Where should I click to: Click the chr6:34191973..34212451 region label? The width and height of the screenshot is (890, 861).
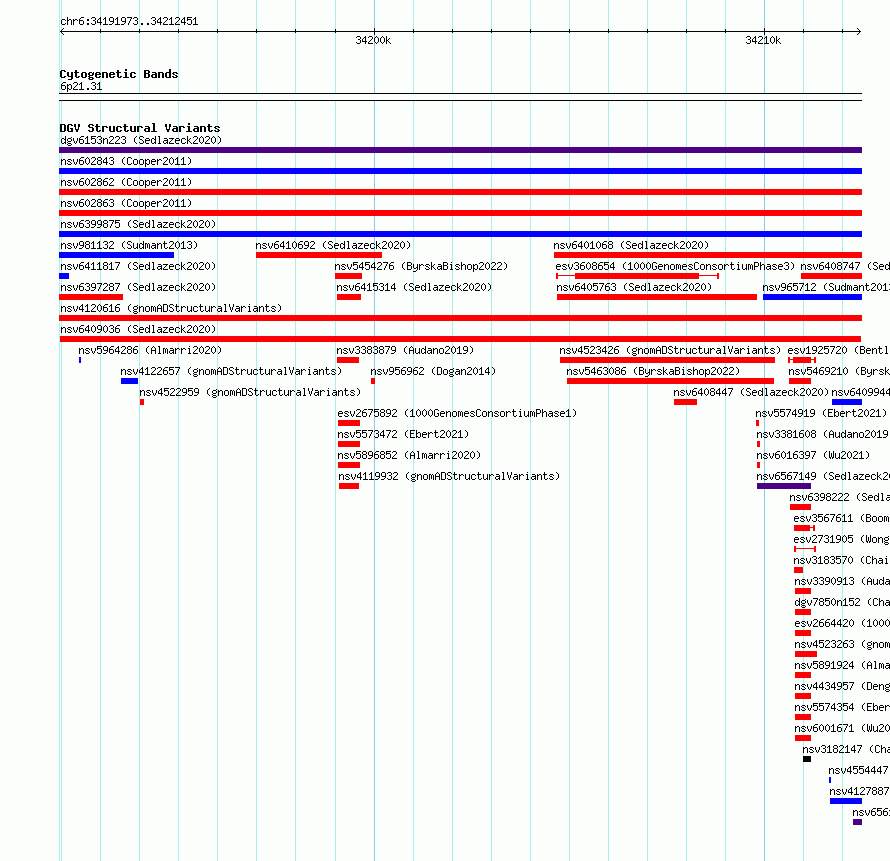tap(129, 21)
